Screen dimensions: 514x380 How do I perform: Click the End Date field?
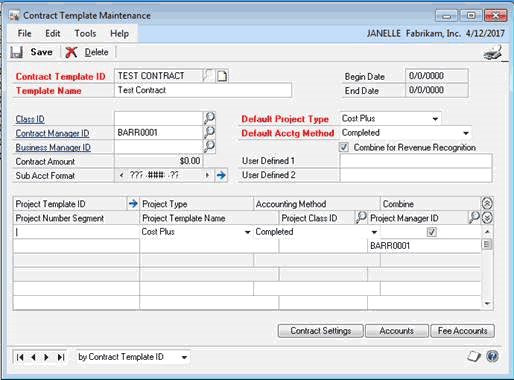pos(437,90)
